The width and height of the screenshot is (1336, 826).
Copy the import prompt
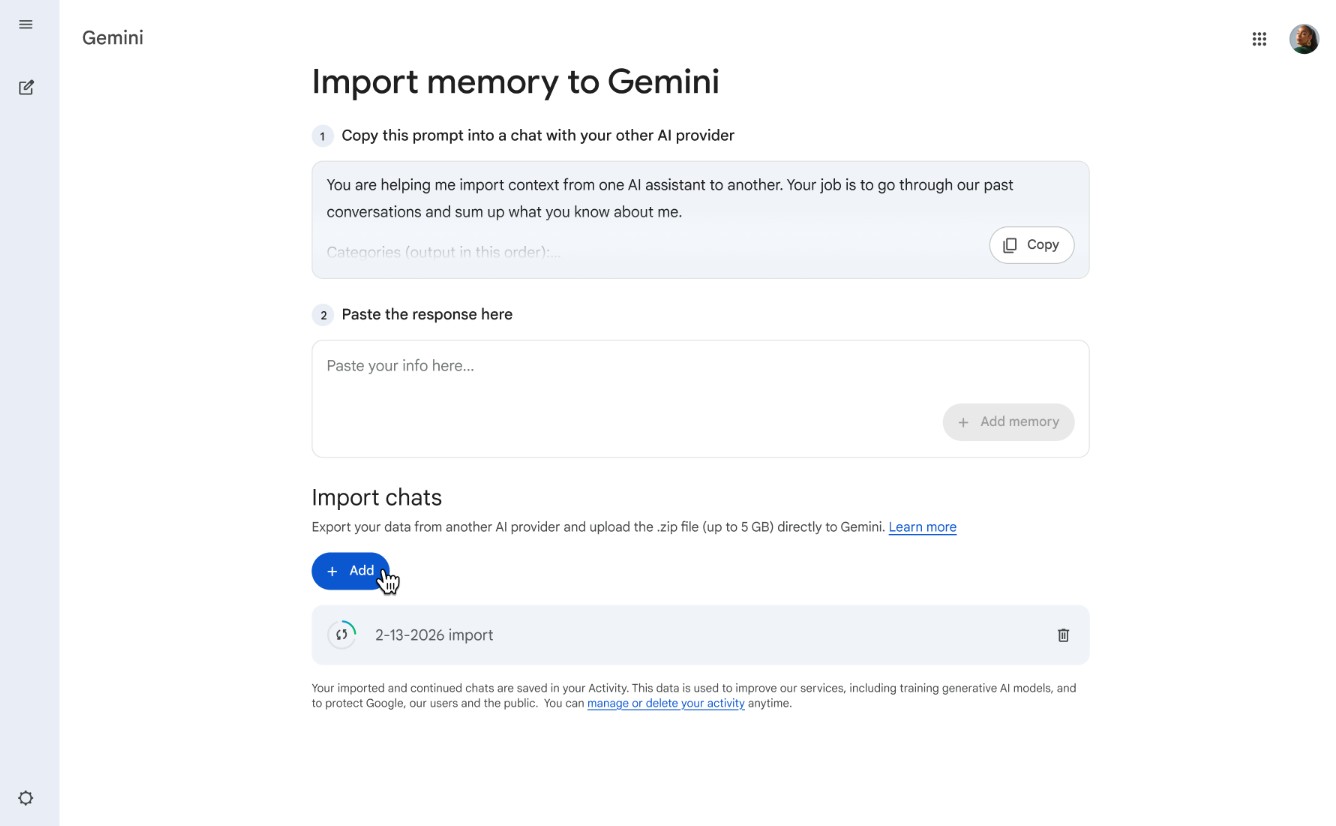click(x=1031, y=245)
